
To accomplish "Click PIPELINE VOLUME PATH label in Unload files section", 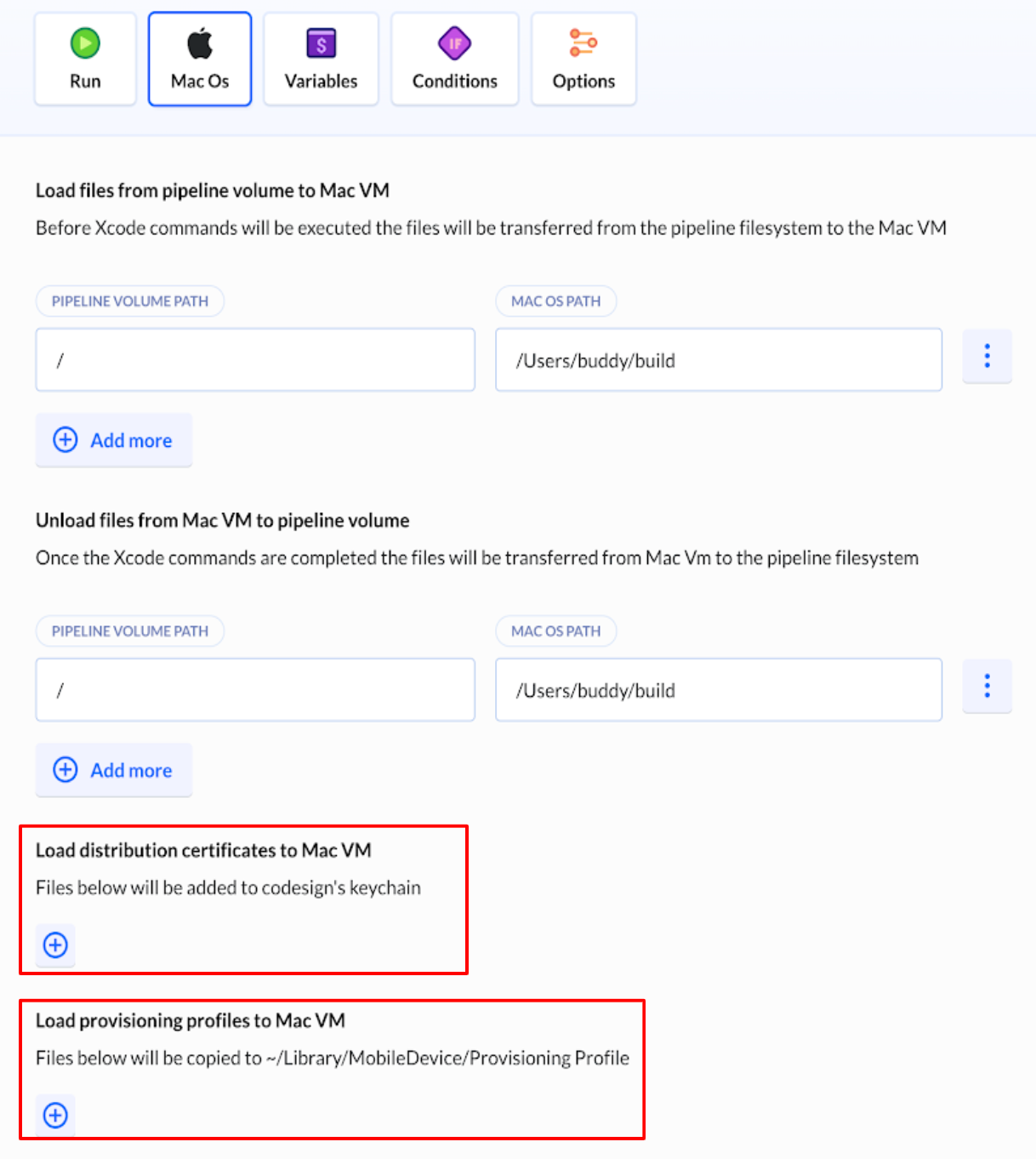I will [x=129, y=631].
